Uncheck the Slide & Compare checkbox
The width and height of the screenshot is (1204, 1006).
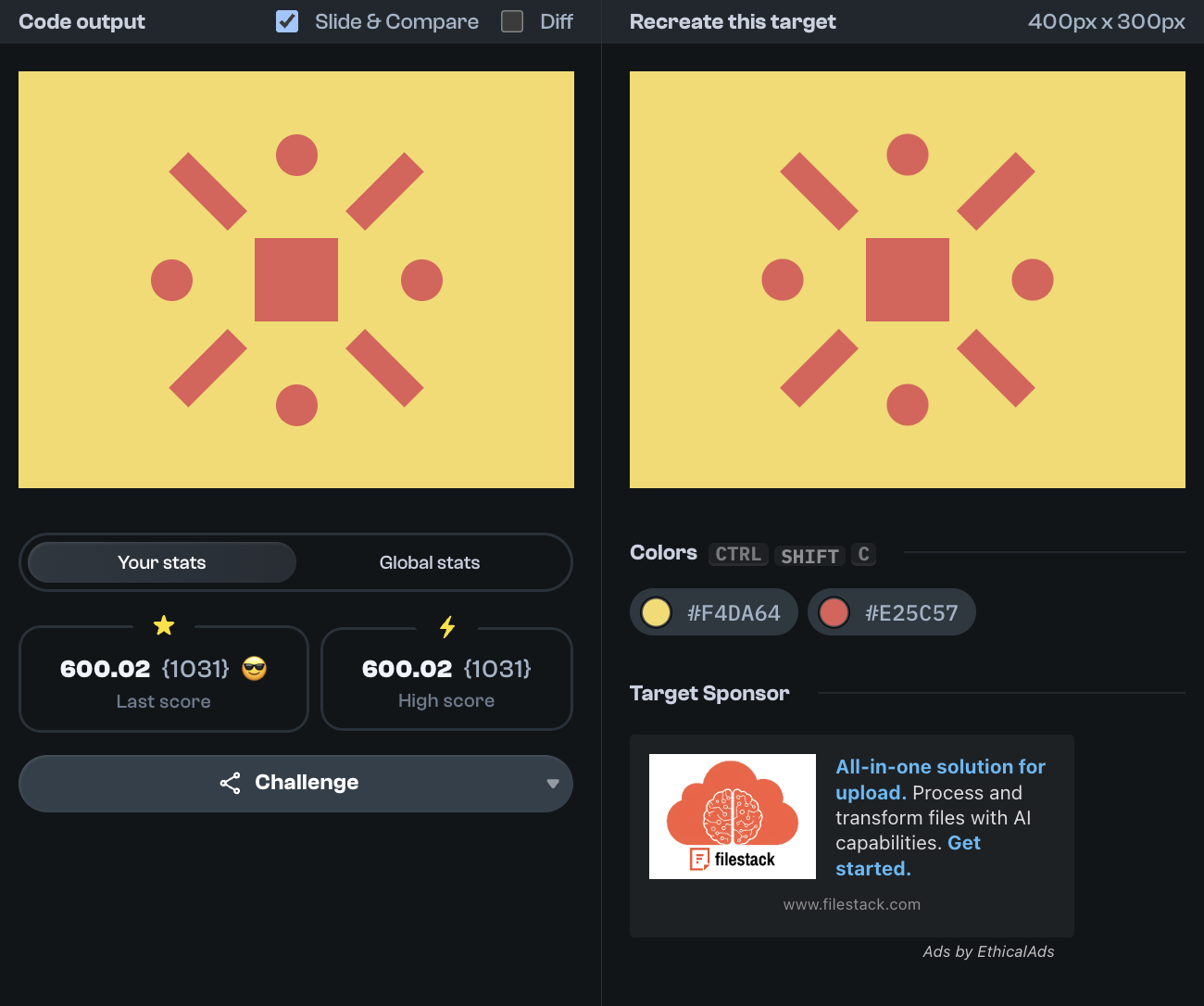click(x=287, y=21)
